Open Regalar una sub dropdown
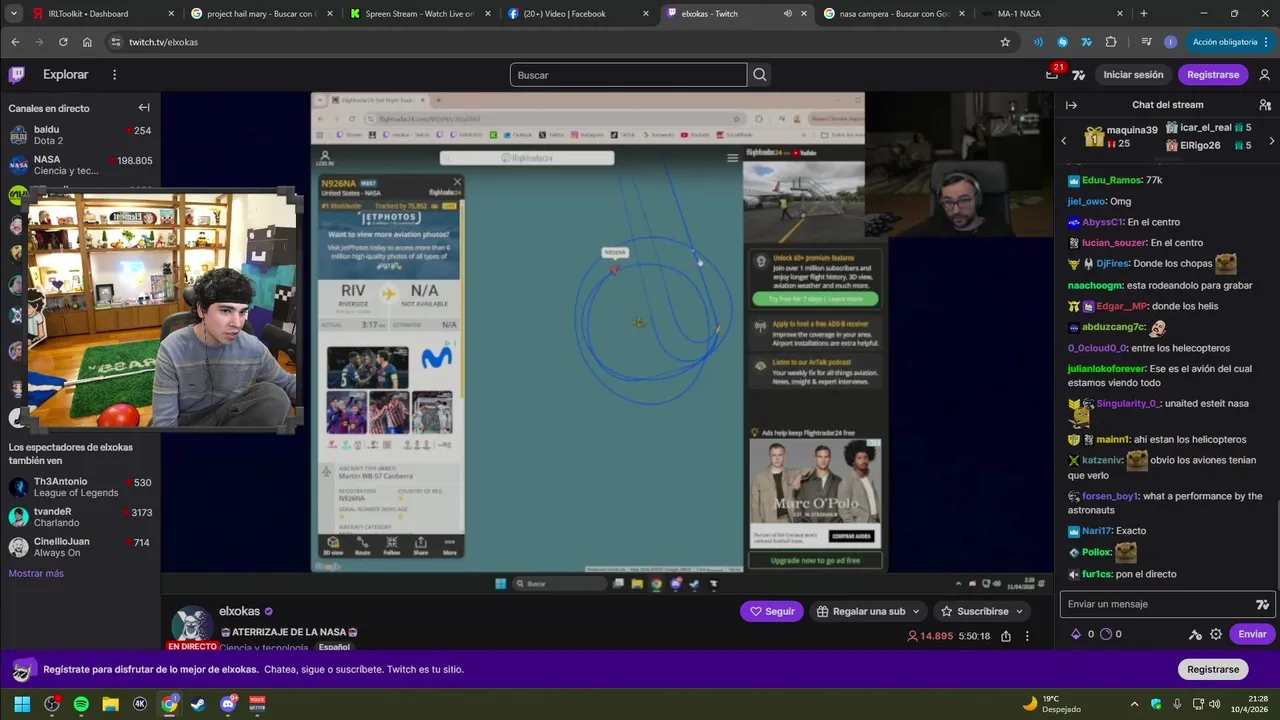Screen dimensions: 1280x720 (x=867, y=611)
